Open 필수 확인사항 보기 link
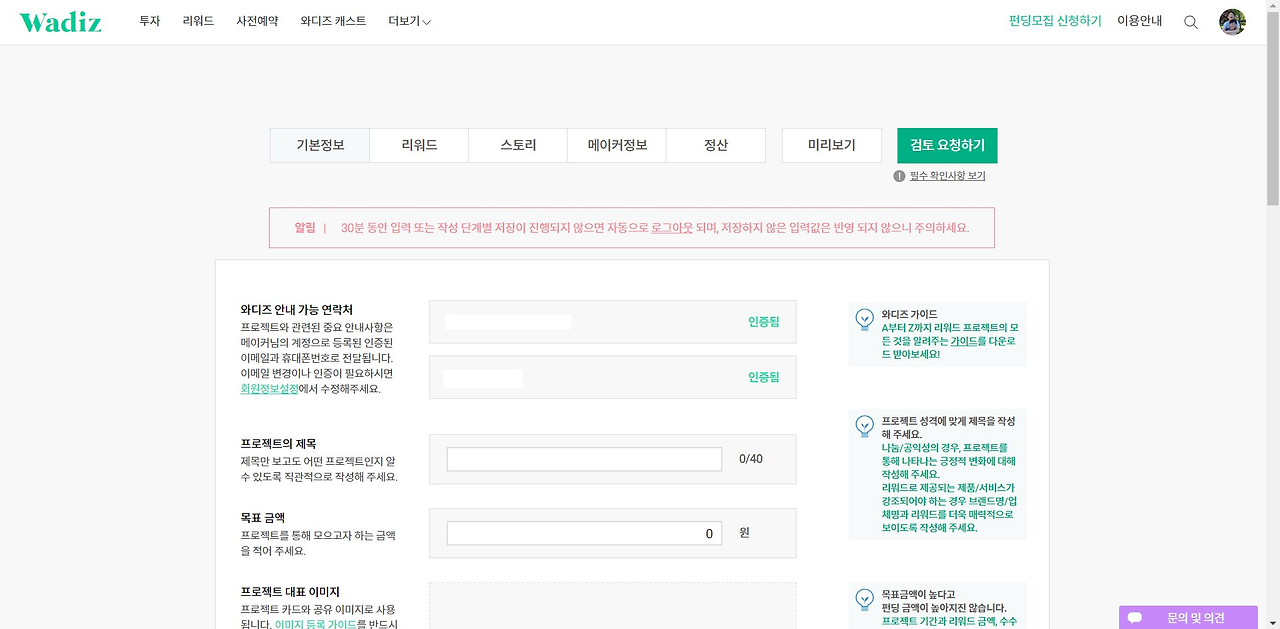 (947, 176)
